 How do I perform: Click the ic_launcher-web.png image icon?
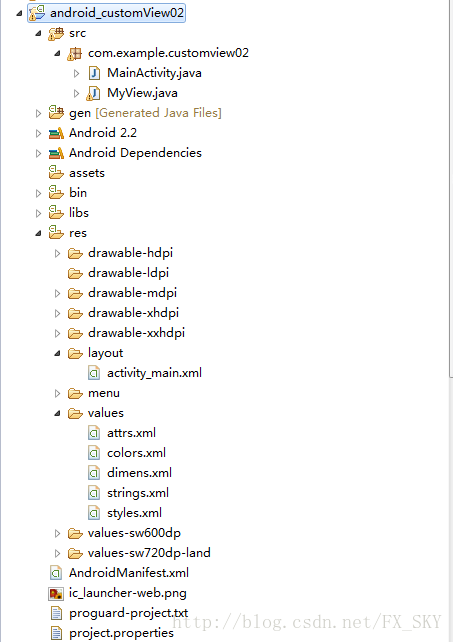click(56, 593)
